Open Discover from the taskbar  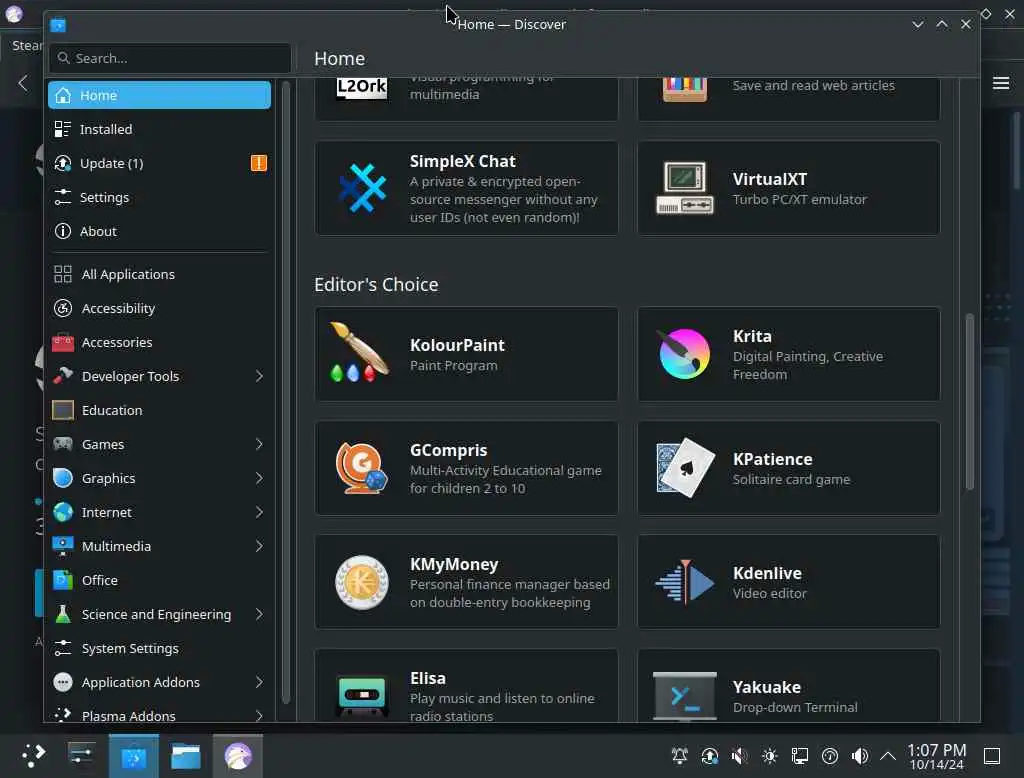coord(134,756)
